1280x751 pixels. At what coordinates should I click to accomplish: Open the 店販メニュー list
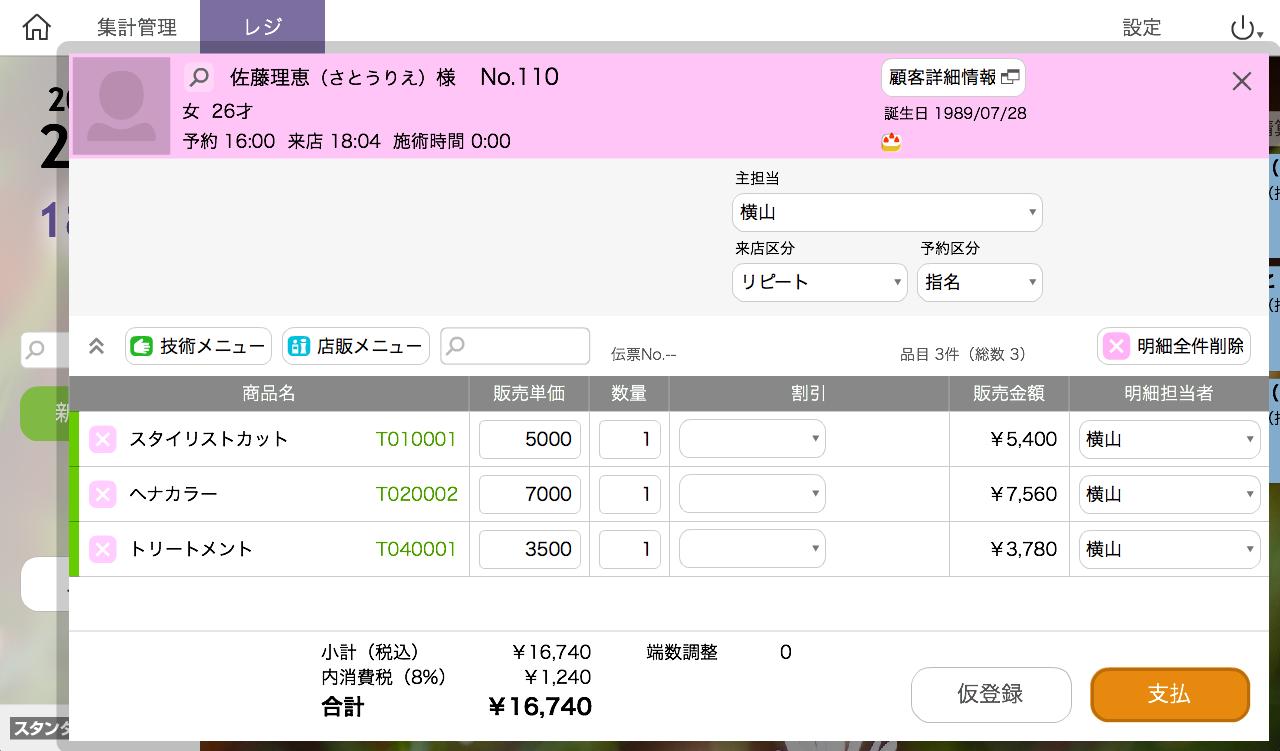356,346
